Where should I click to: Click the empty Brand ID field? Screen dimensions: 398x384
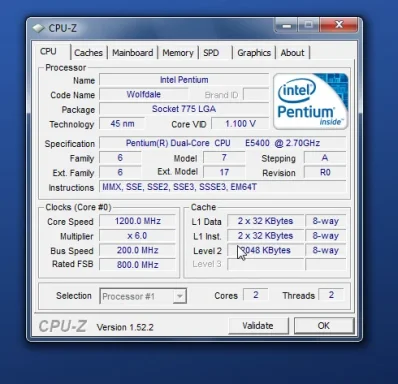point(256,95)
